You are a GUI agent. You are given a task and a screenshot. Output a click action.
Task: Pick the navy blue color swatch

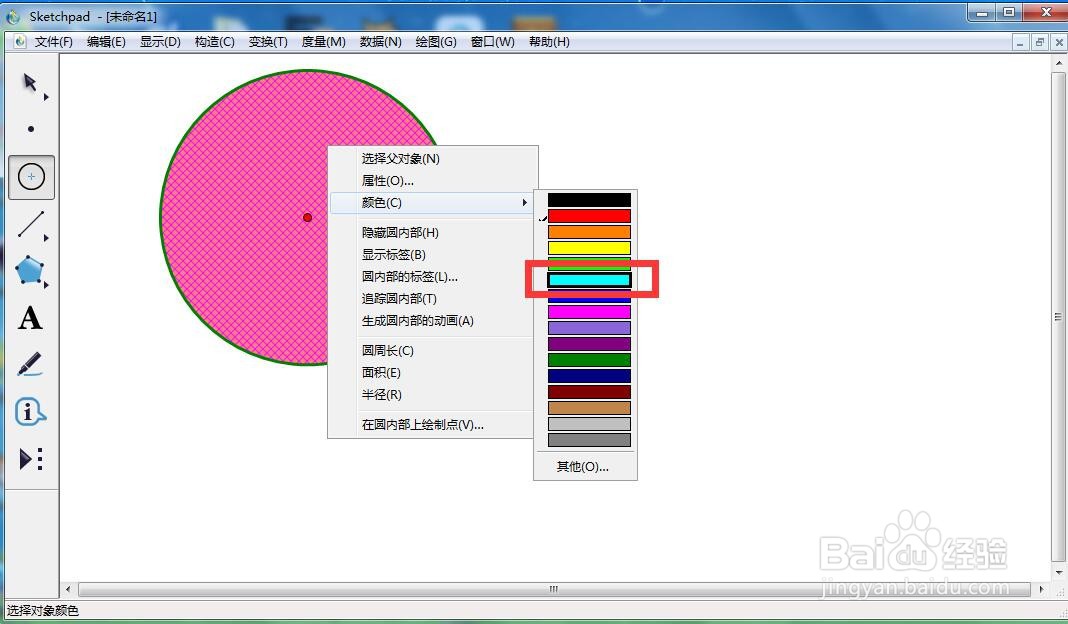pos(589,376)
